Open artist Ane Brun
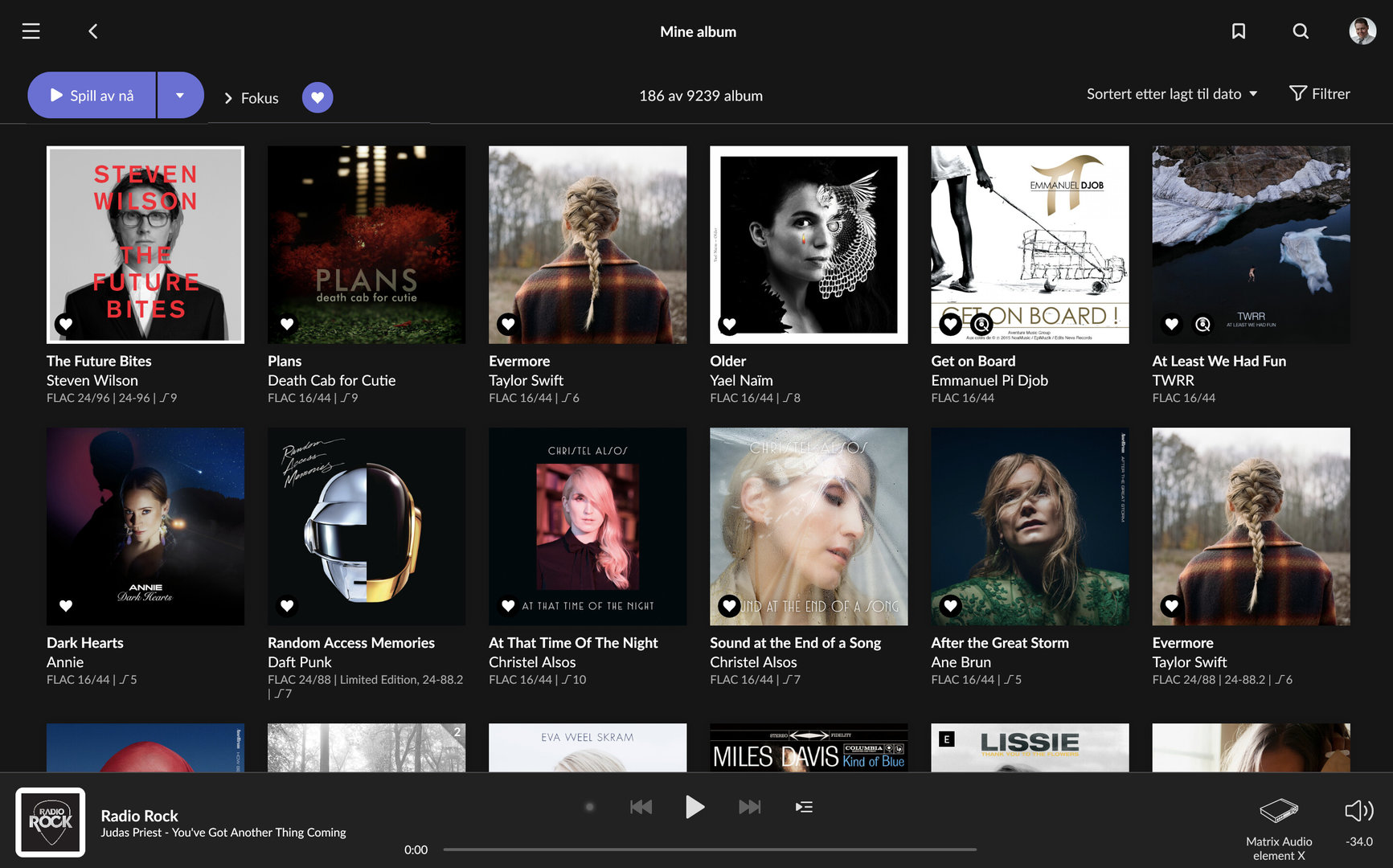 [961, 662]
